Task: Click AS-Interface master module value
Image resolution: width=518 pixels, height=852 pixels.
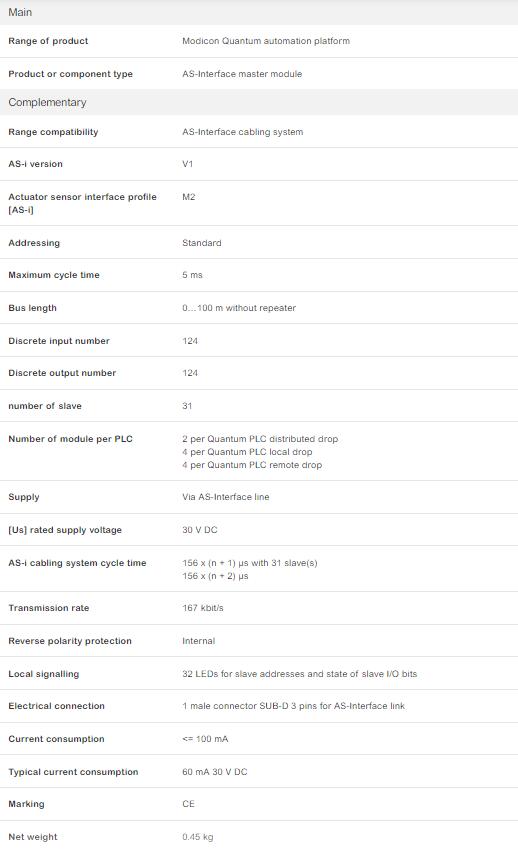Action: tap(242, 74)
